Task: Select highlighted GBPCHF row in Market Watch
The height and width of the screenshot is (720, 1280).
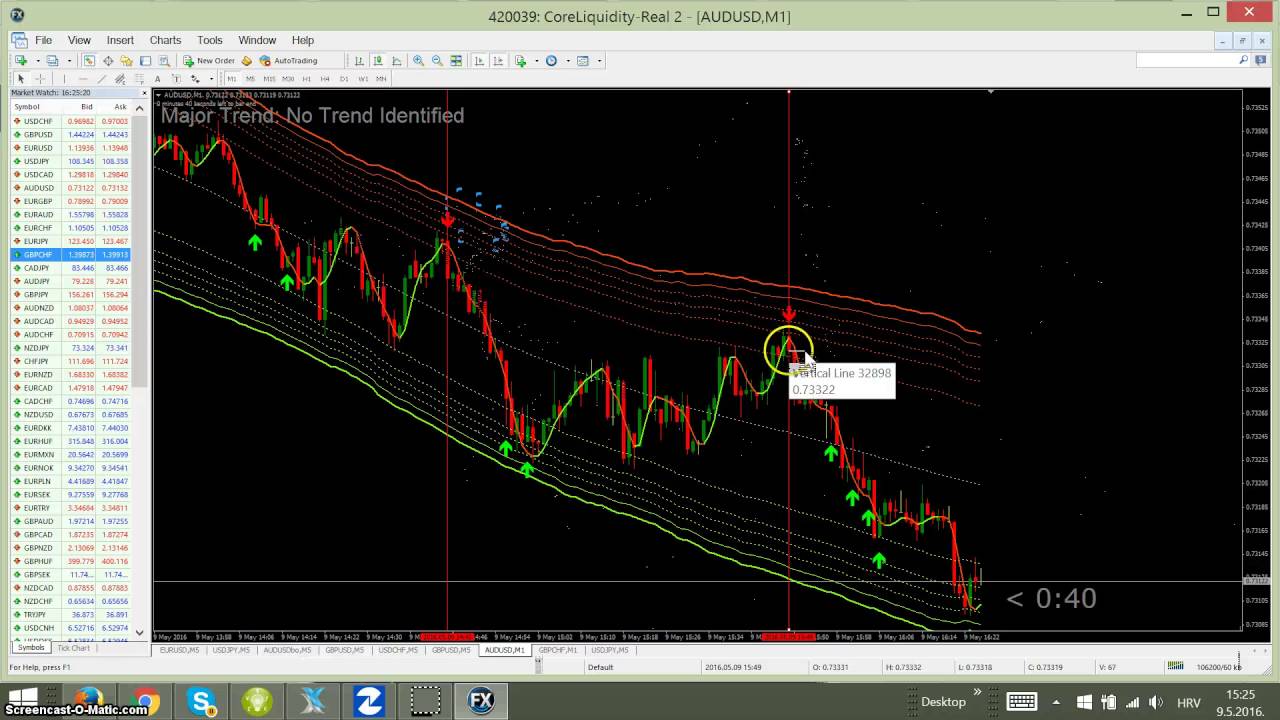Action: [70, 255]
